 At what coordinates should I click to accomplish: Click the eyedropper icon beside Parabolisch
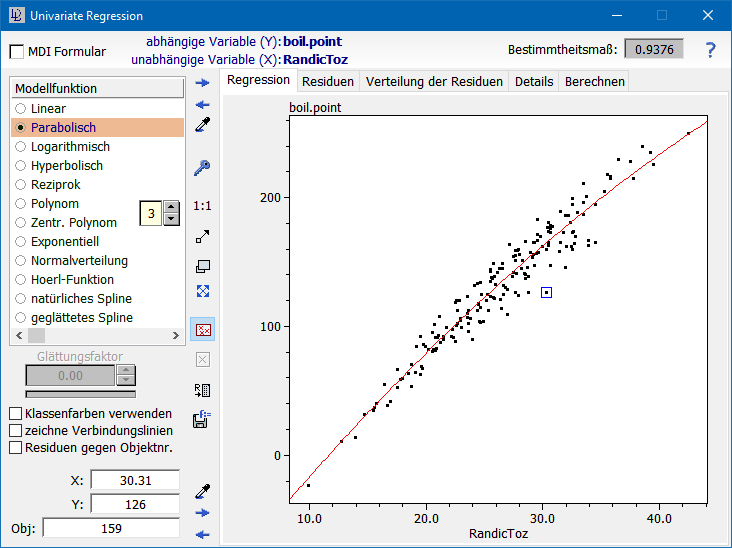(x=202, y=125)
